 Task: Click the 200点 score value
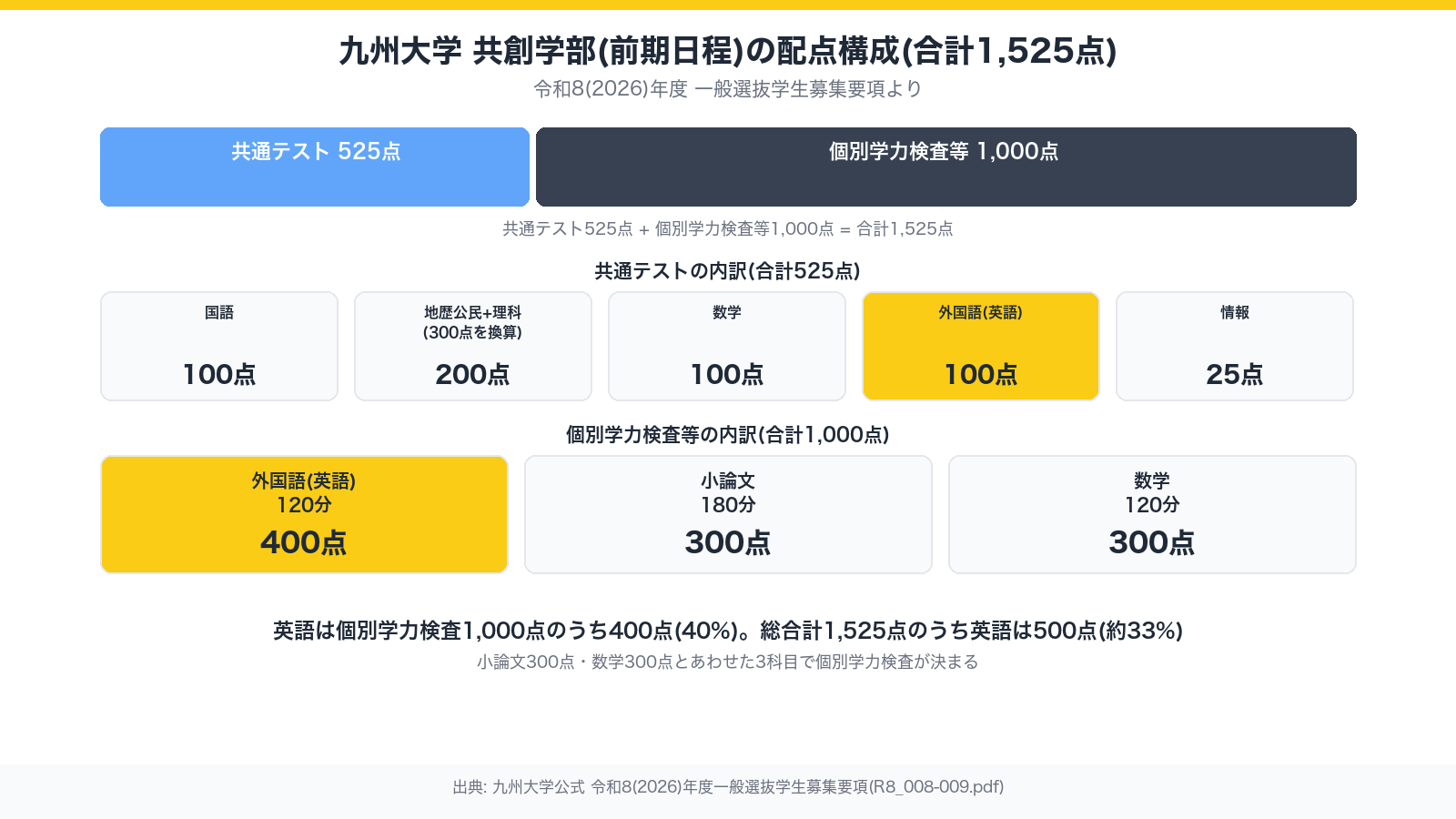coord(473,374)
